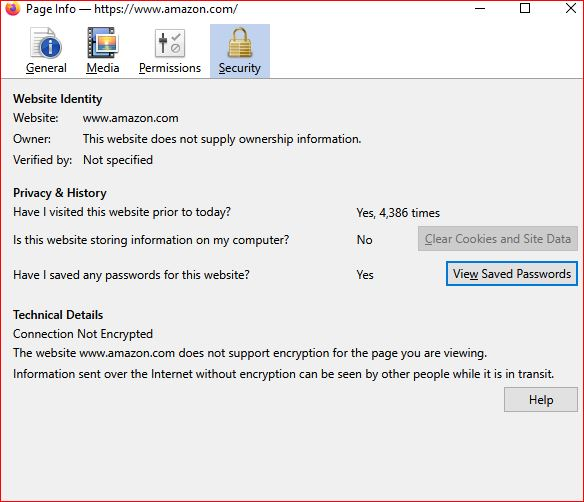Select the Permissions sliders icon

point(170,43)
